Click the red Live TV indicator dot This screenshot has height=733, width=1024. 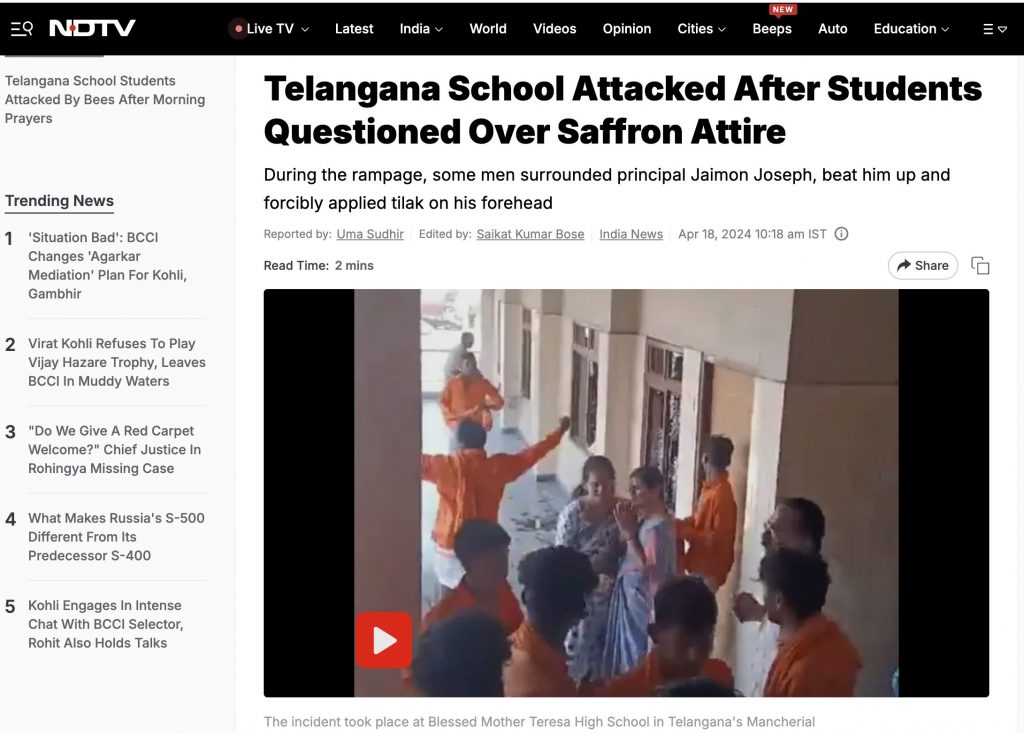coord(238,29)
